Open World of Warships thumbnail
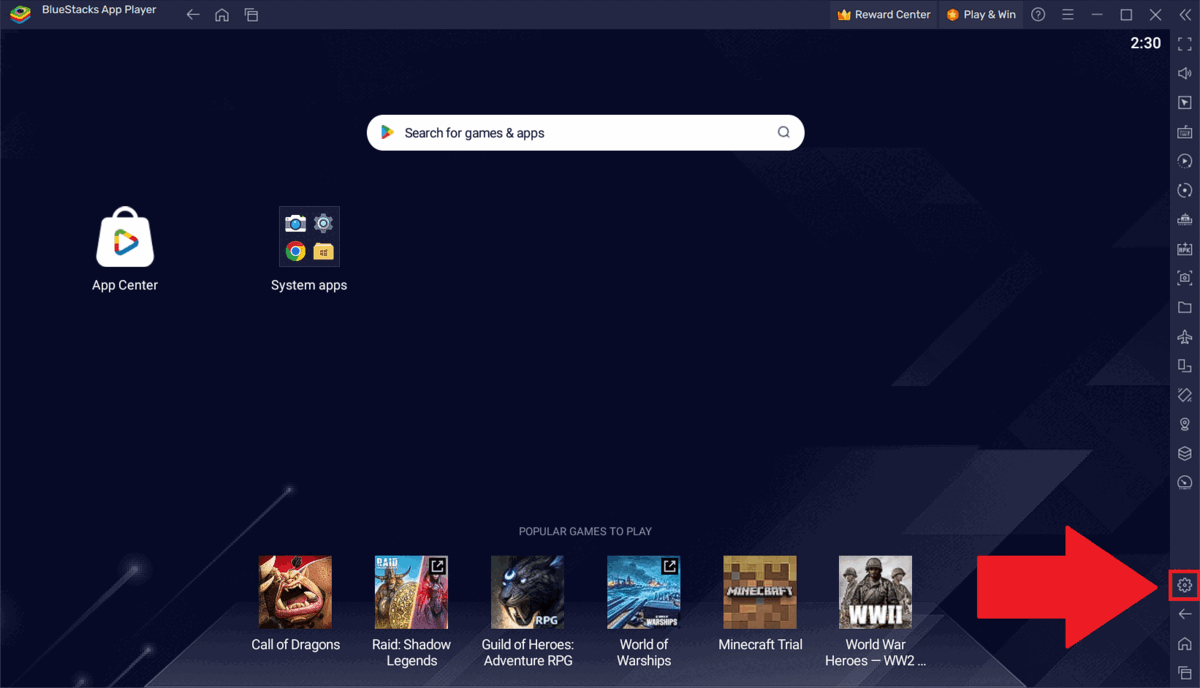The height and width of the screenshot is (688, 1200). point(643,592)
